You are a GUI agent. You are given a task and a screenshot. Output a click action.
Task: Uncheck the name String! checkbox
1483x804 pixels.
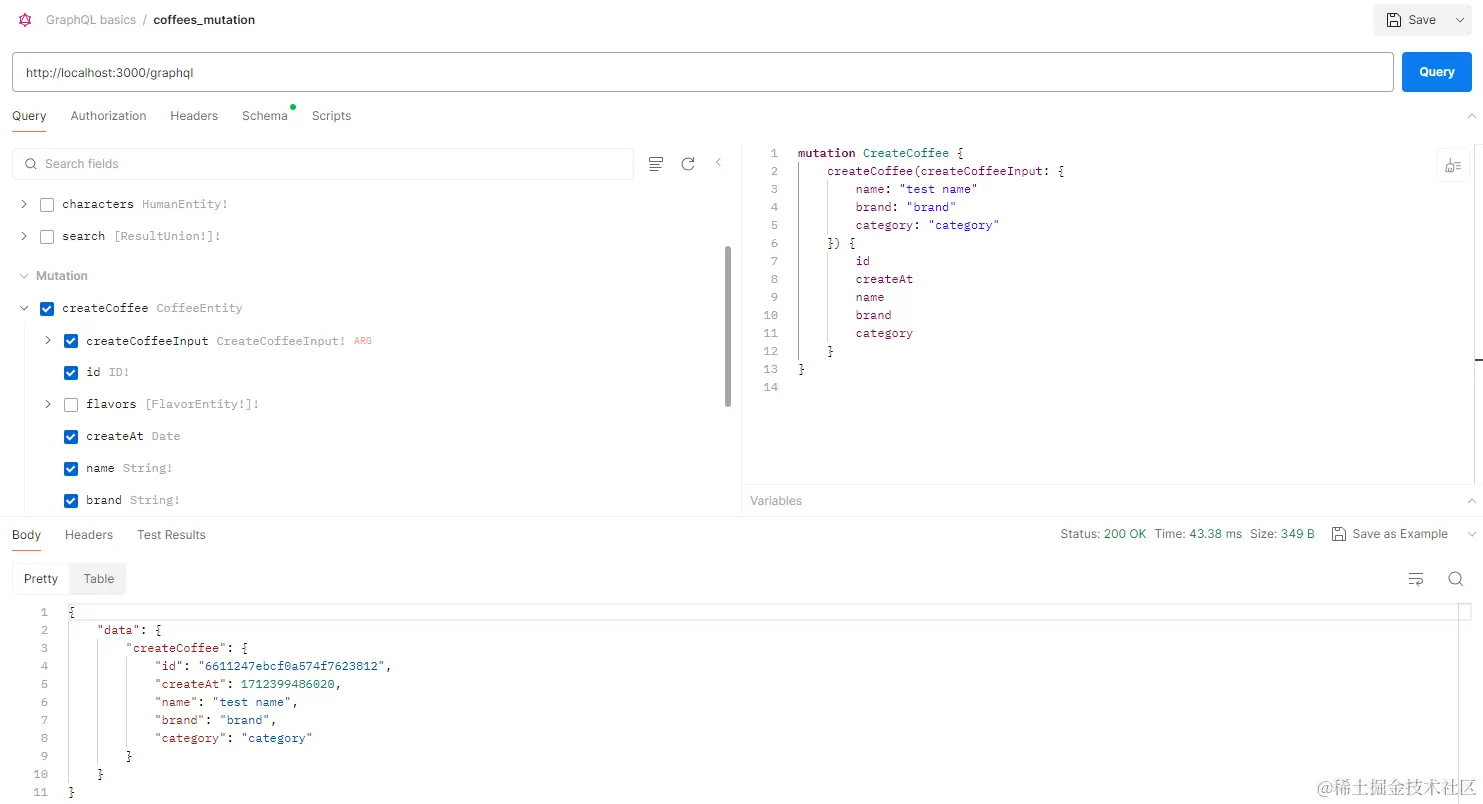[x=71, y=469]
